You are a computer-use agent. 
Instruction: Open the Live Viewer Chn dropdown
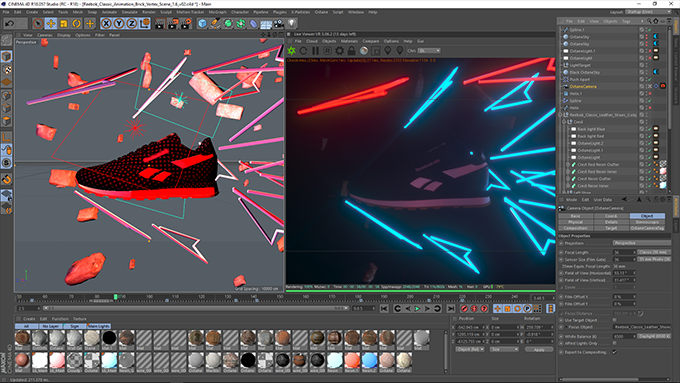[429, 51]
